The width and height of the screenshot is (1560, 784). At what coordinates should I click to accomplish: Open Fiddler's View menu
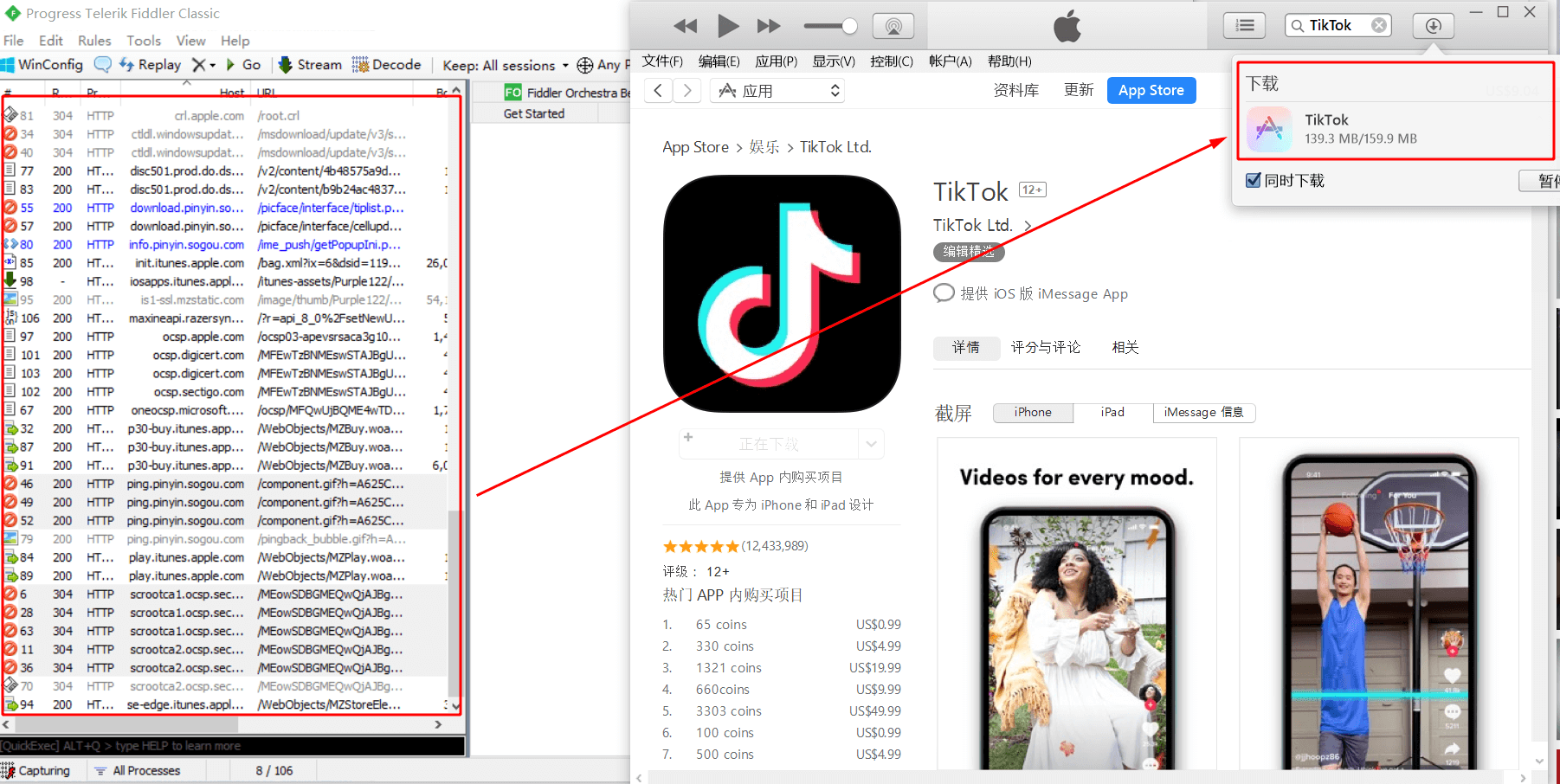coord(190,41)
